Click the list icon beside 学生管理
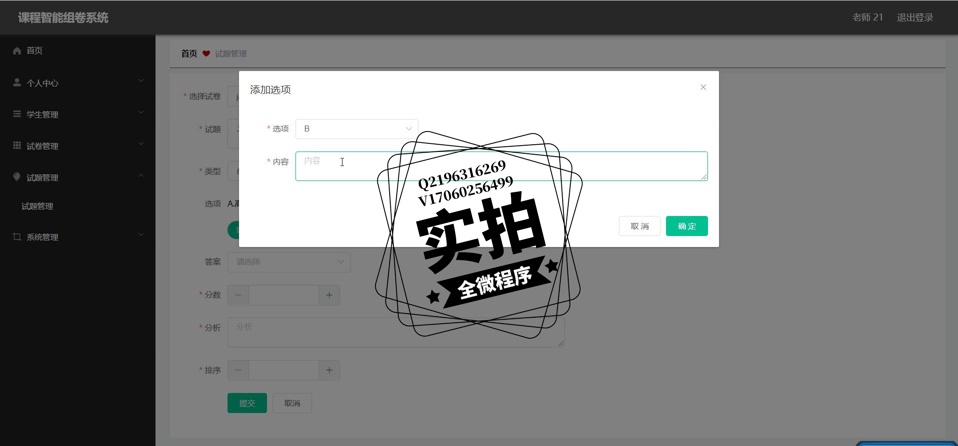Screen dimensions: 958x446 (x=17, y=114)
